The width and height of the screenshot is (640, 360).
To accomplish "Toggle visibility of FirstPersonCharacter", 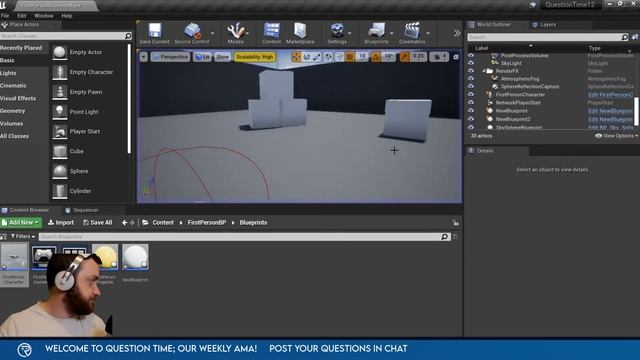I will coord(471,95).
